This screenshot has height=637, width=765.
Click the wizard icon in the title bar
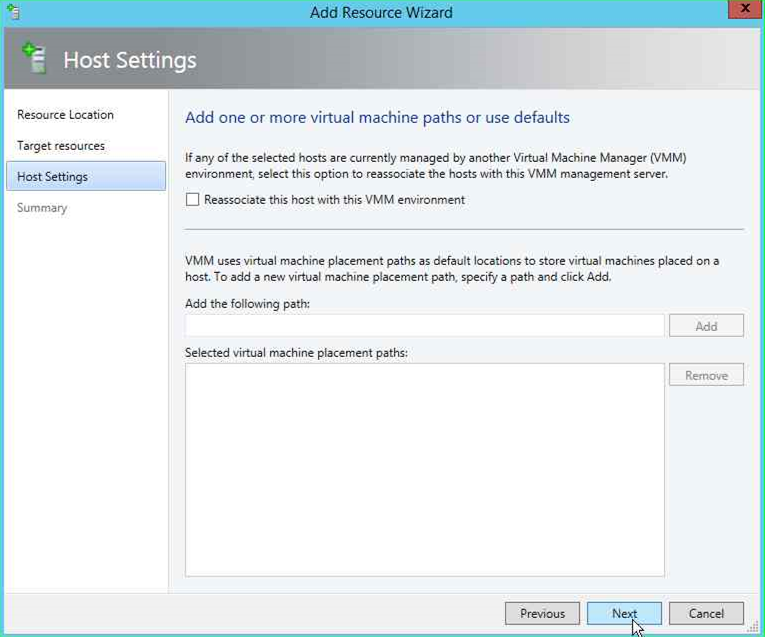(x=13, y=13)
